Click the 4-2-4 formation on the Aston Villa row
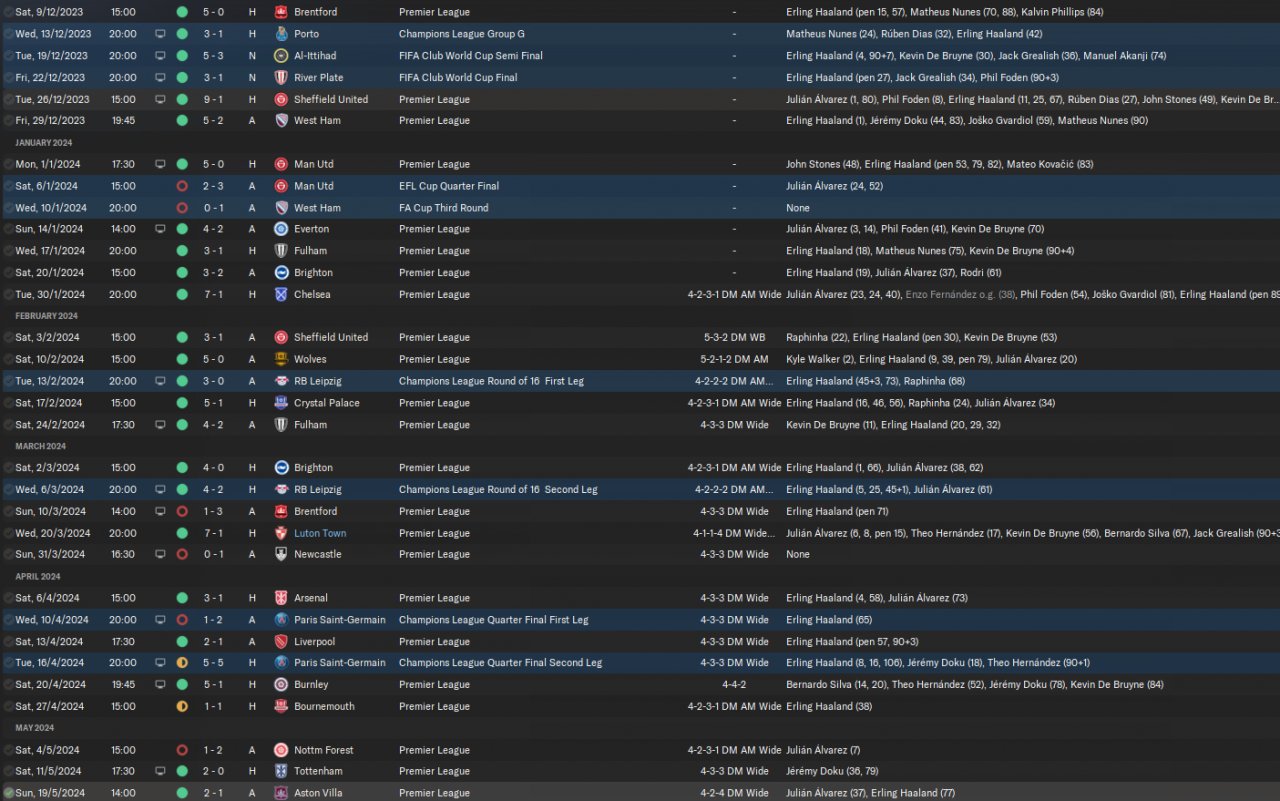Viewport: 1280px width, 801px height. tap(734, 793)
